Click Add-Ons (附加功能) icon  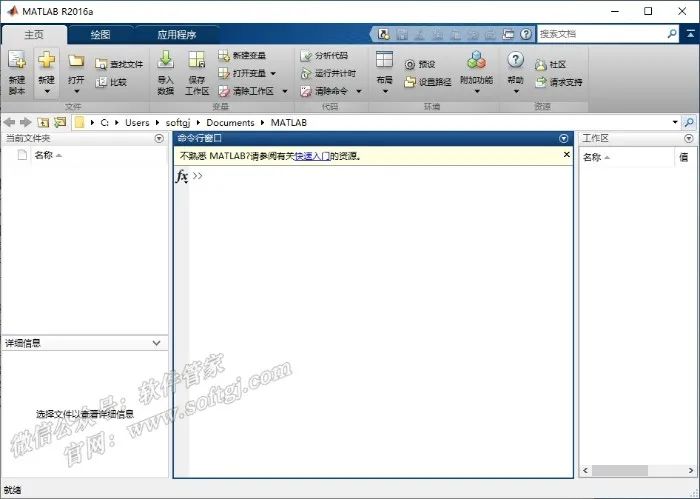476,60
